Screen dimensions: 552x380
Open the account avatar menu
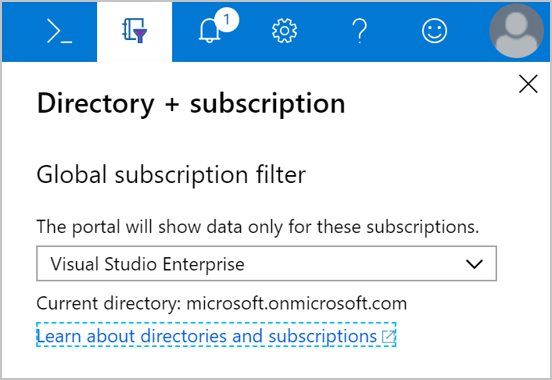pyautogui.click(x=516, y=31)
